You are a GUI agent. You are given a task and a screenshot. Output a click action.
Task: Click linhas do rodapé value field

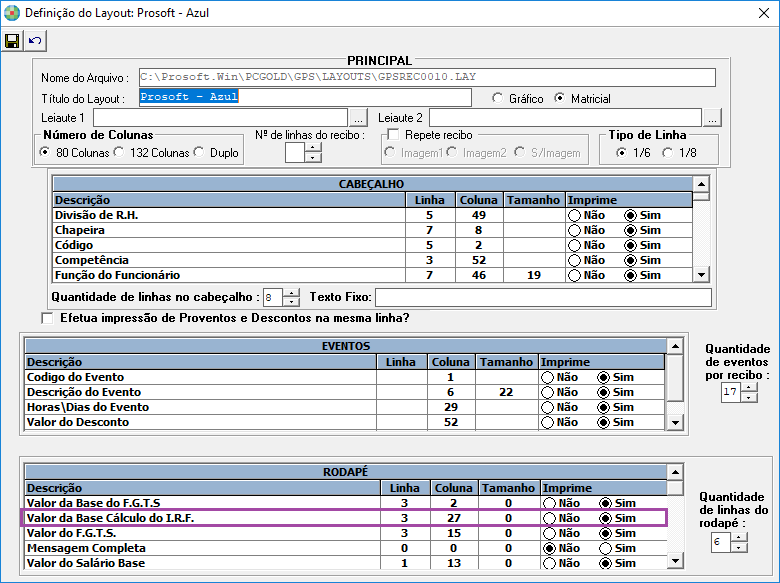click(x=721, y=542)
